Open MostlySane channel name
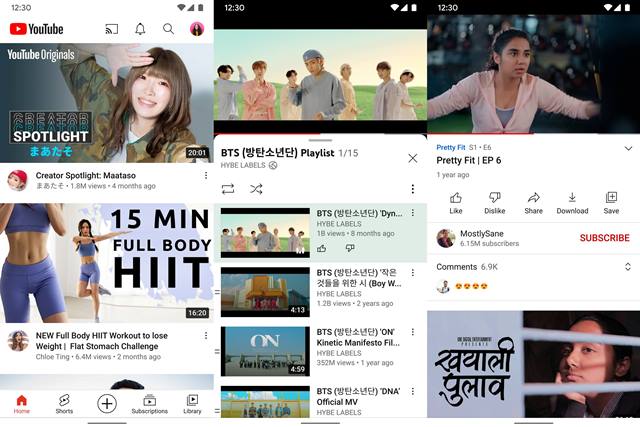This screenshot has height=427, width=640. (x=482, y=234)
